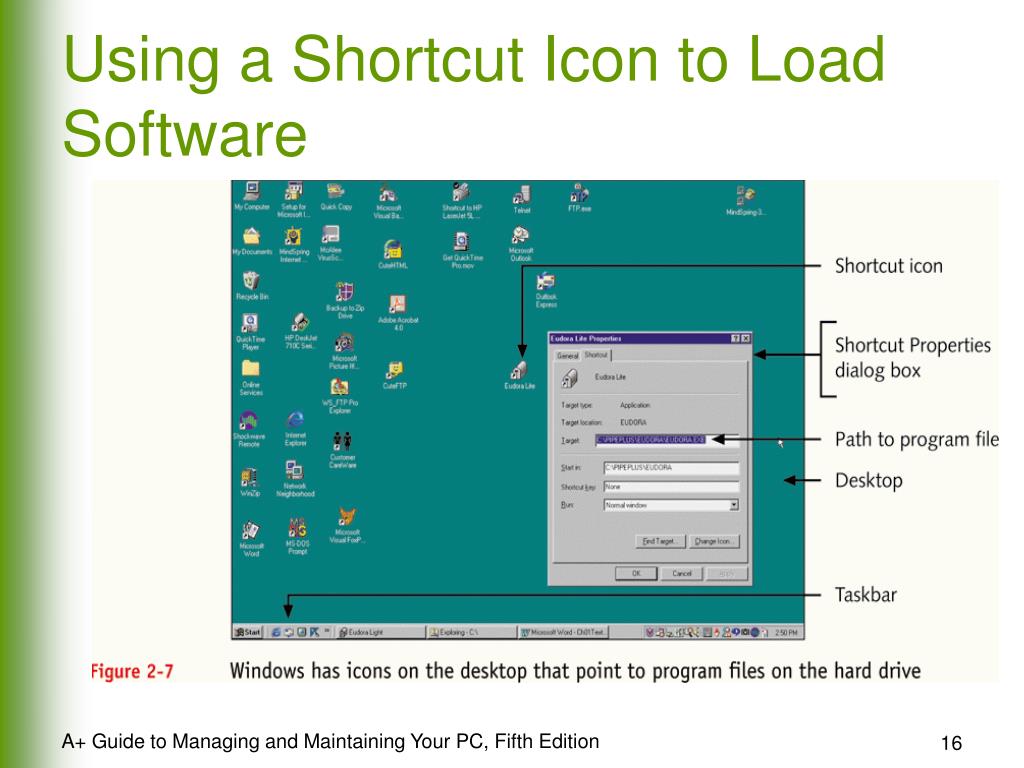Switch to the Shortcut tab
Viewport: 1024px width, 768px height.
[596, 355]
